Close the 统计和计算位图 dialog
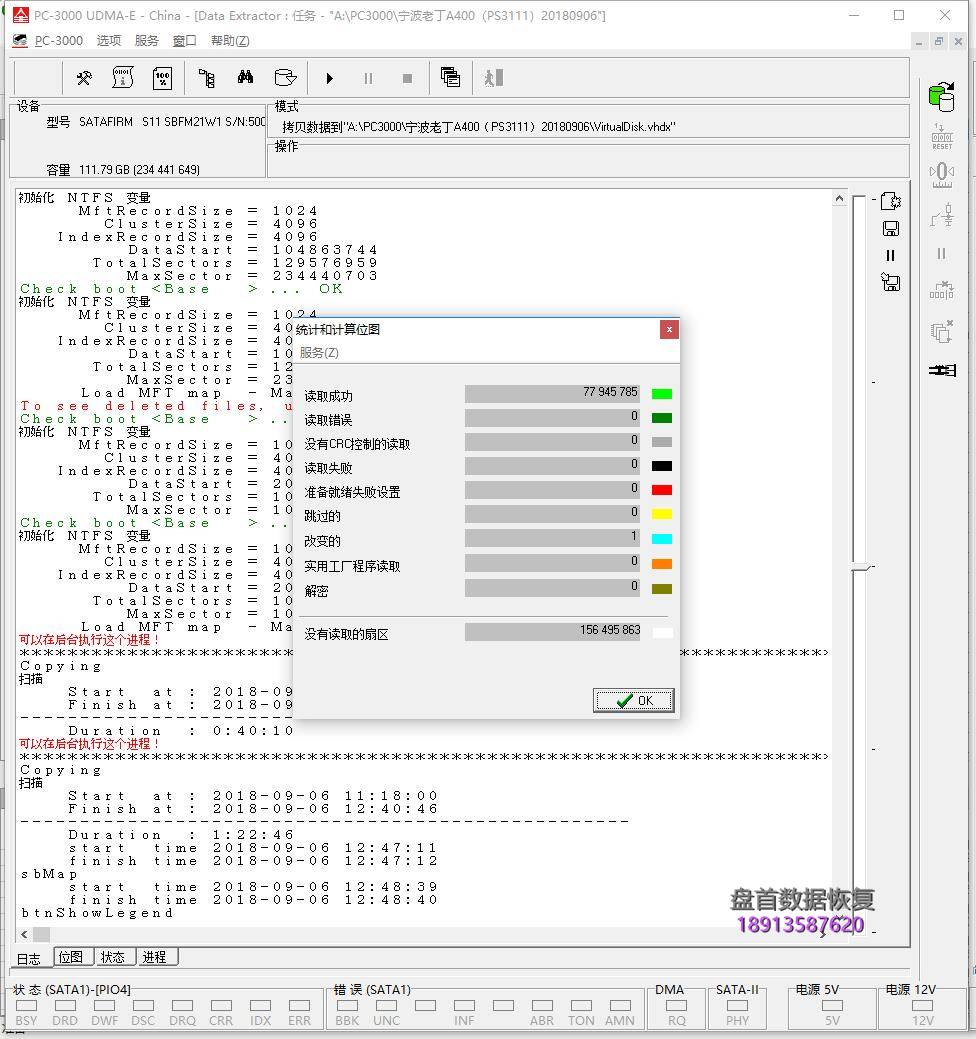 tap(669, 329)
